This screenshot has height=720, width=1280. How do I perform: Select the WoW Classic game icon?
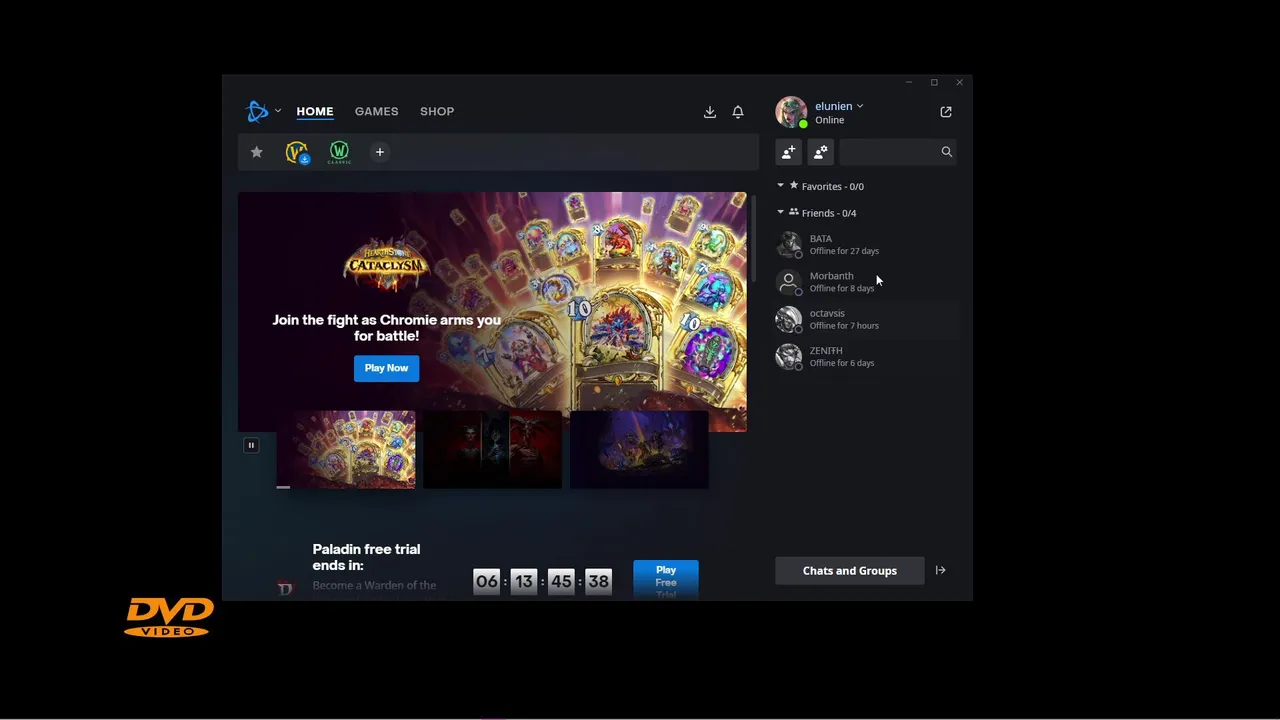339,152
